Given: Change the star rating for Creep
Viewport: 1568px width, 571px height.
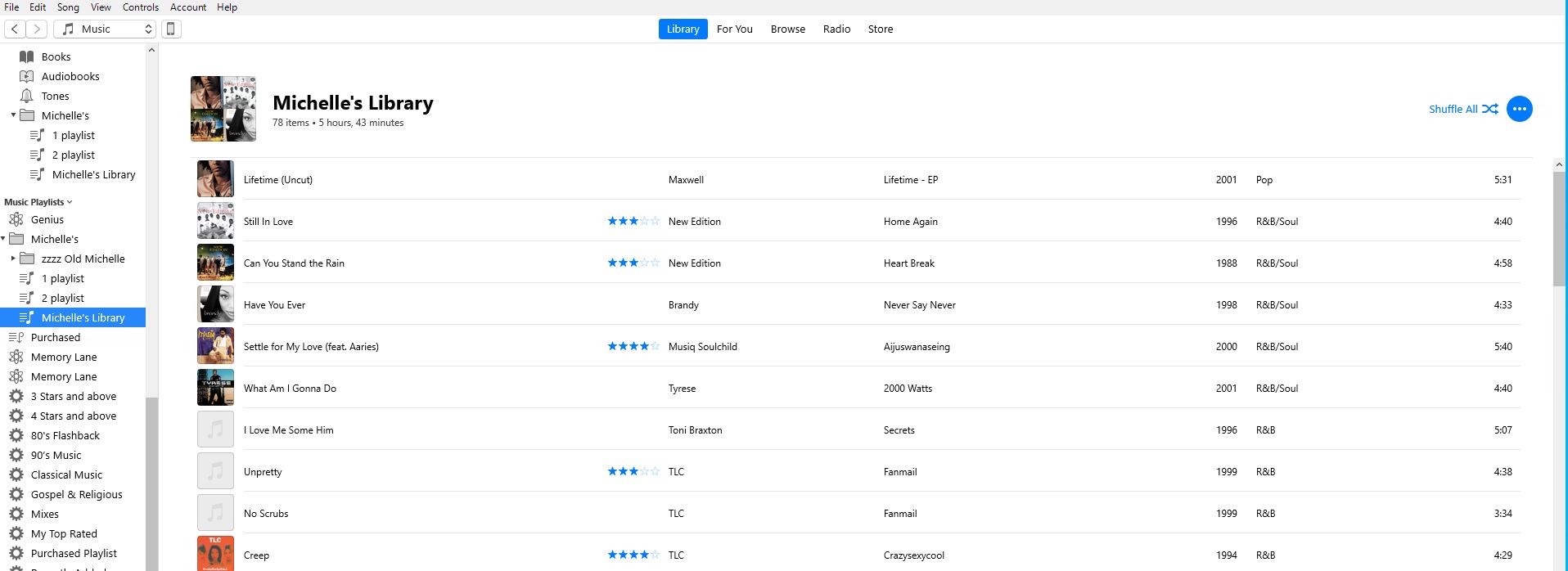Looking at the screenshot, I should (633, 555).
